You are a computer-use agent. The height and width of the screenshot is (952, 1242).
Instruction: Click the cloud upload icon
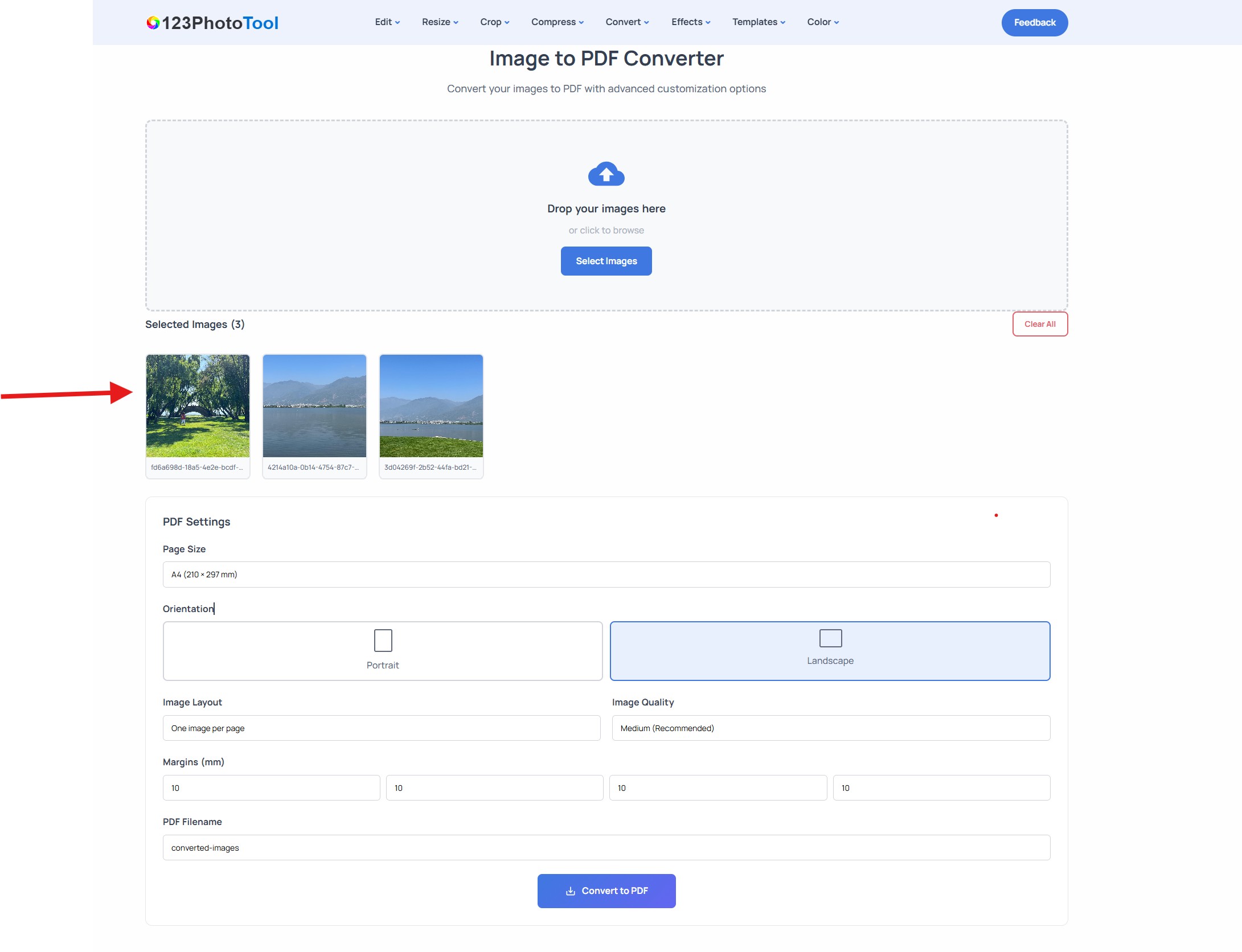click(x=606, y=174)
